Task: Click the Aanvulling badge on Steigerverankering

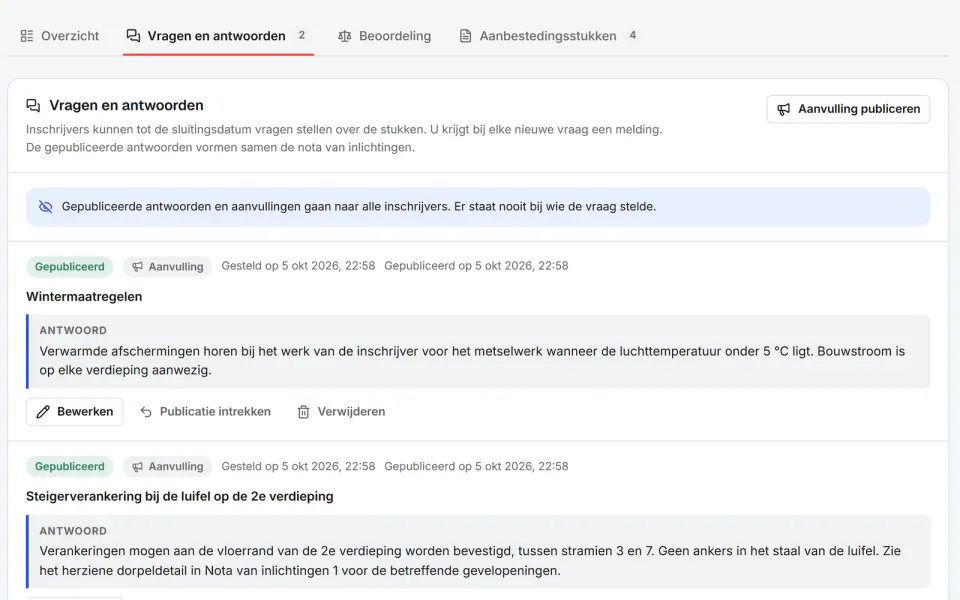Action: point(167,467)
